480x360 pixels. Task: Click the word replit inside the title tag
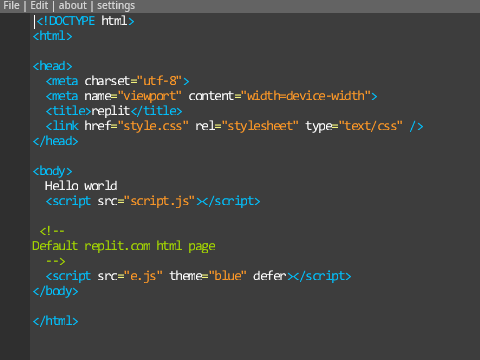coord(111,111)
